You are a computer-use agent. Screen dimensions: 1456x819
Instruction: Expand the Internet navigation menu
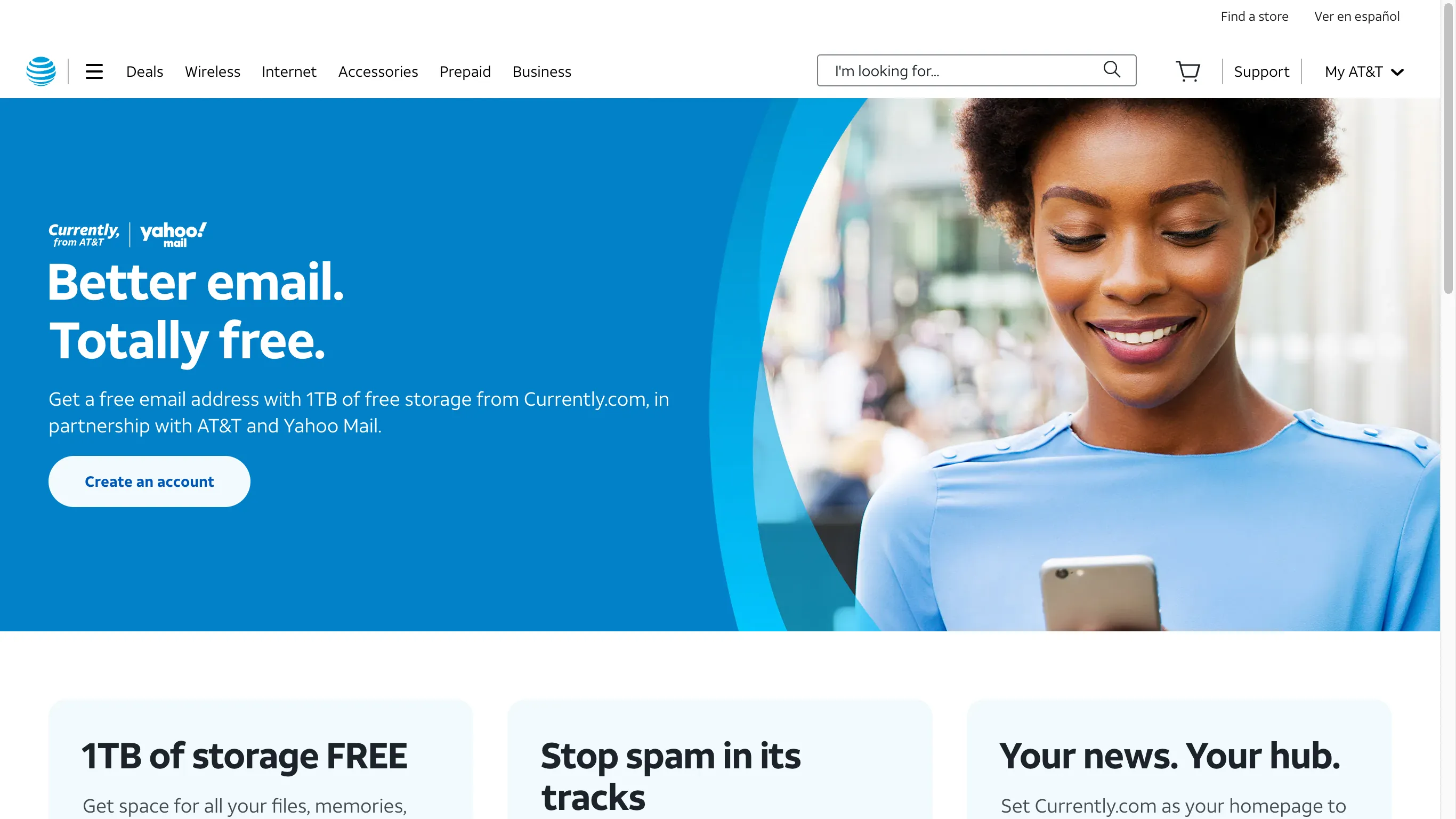(289, 71)
